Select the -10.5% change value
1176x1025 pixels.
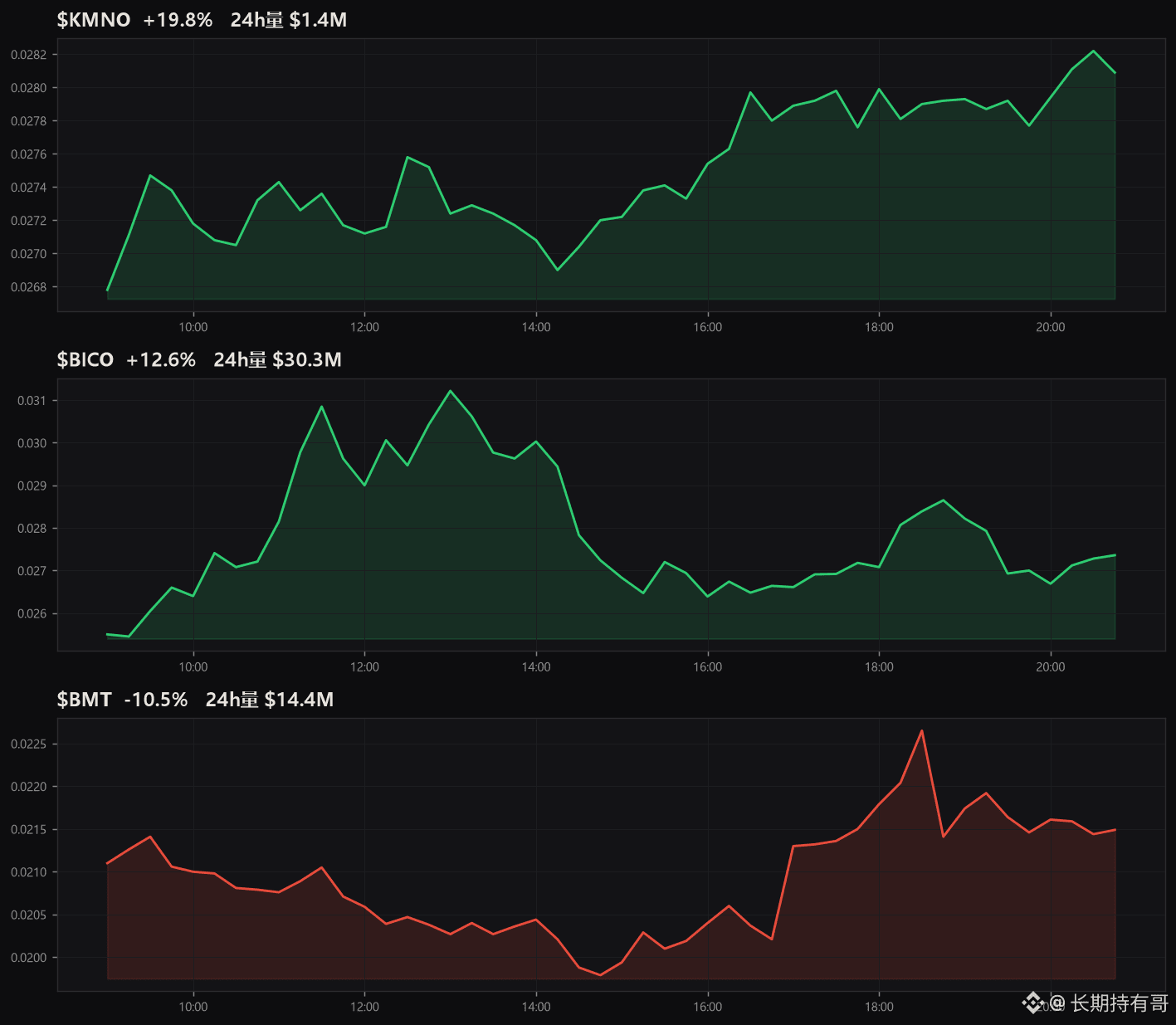tap(156, 700)
